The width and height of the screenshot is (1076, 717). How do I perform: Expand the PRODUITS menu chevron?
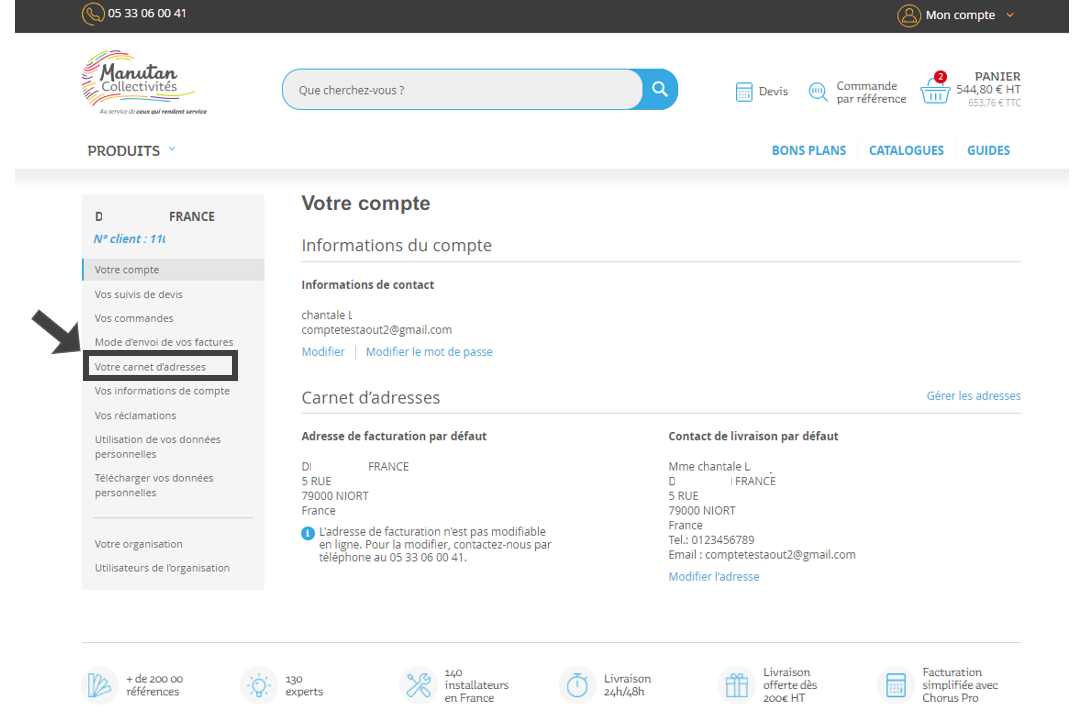click(x=171, y=149)
